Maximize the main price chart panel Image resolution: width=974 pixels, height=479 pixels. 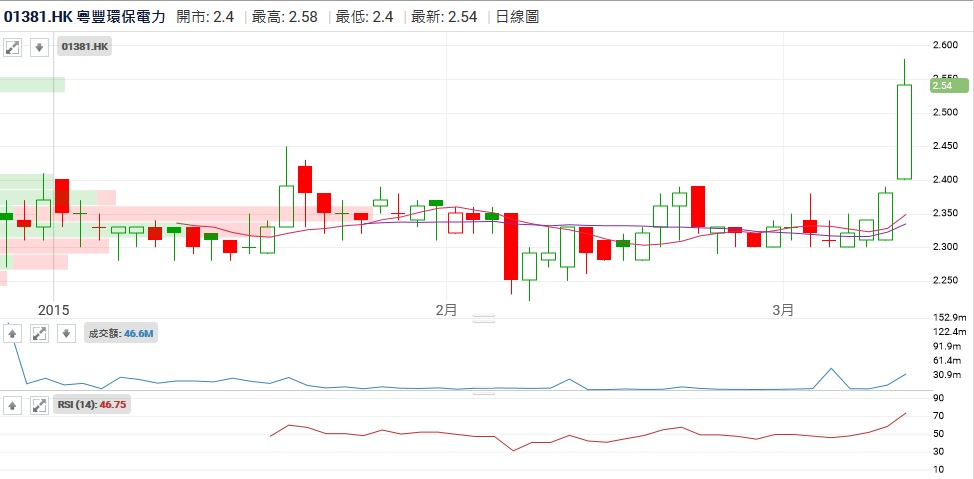[x=14, y=47]
